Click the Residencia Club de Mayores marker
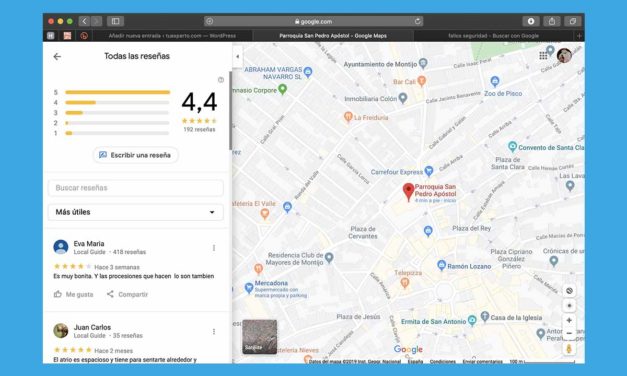 [x=329, y=258]
